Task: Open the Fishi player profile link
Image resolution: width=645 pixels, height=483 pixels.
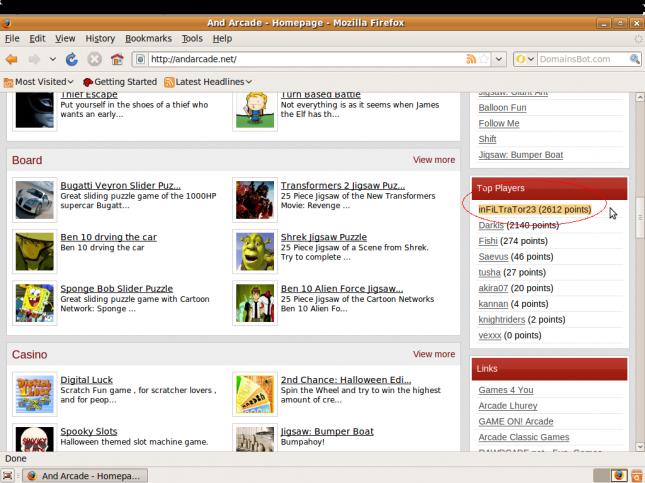Action: [488, 241]
